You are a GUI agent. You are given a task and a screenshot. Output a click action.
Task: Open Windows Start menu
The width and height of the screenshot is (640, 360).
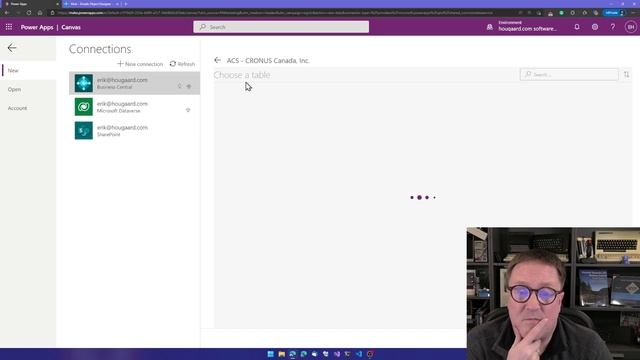(270, 354)
